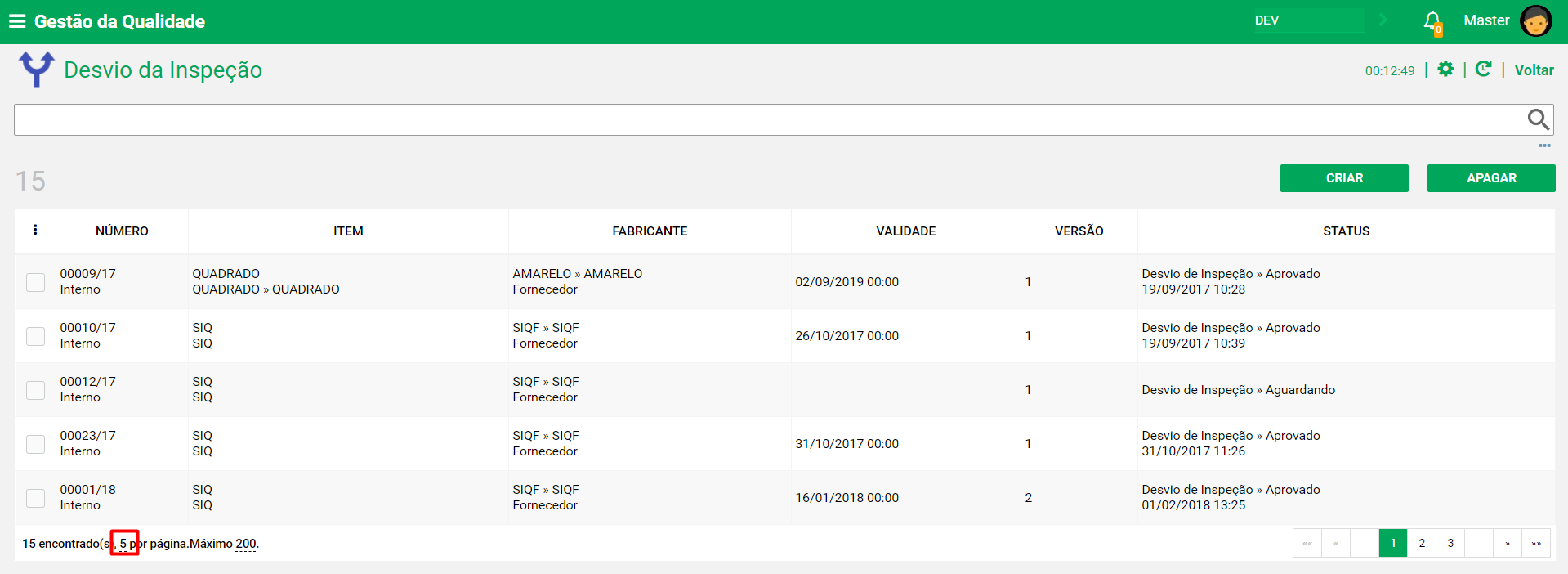Screen dimensions: 1568x574
Task: Open record 00023/17
Action: pos(87,436)
